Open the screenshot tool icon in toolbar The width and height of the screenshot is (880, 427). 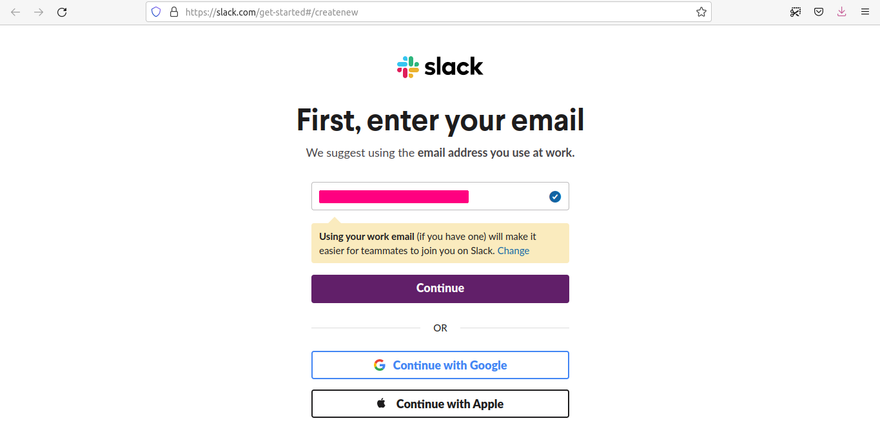pos(795,12)
